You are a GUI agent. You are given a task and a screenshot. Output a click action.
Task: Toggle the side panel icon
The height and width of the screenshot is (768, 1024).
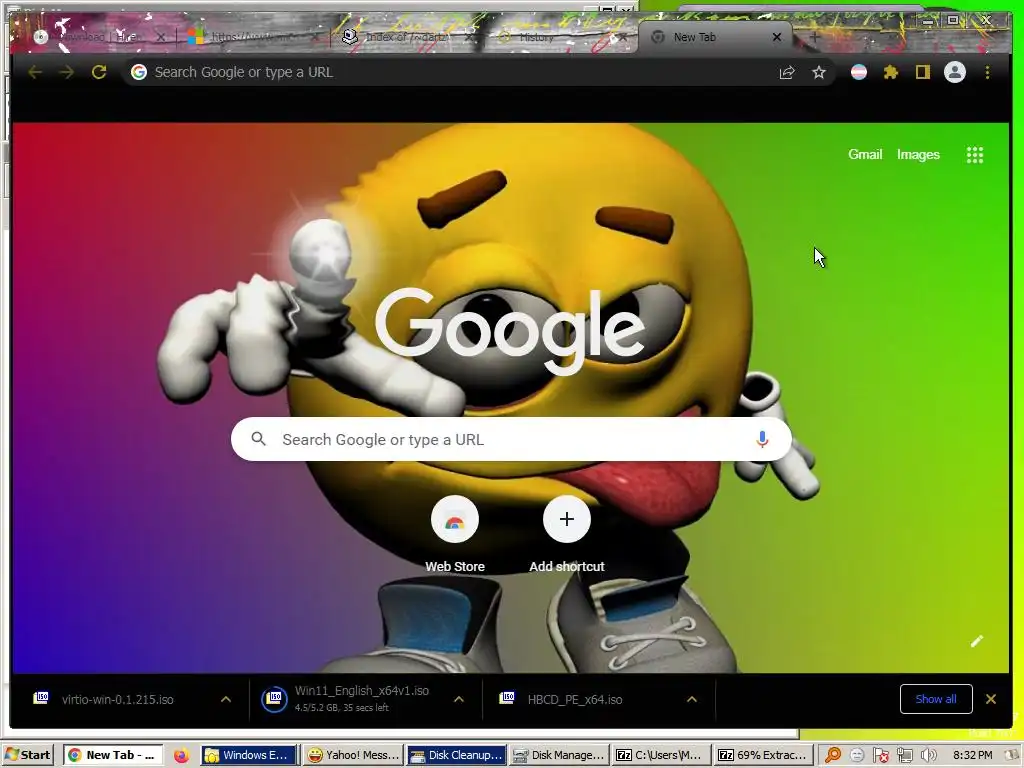click(922, 72)
